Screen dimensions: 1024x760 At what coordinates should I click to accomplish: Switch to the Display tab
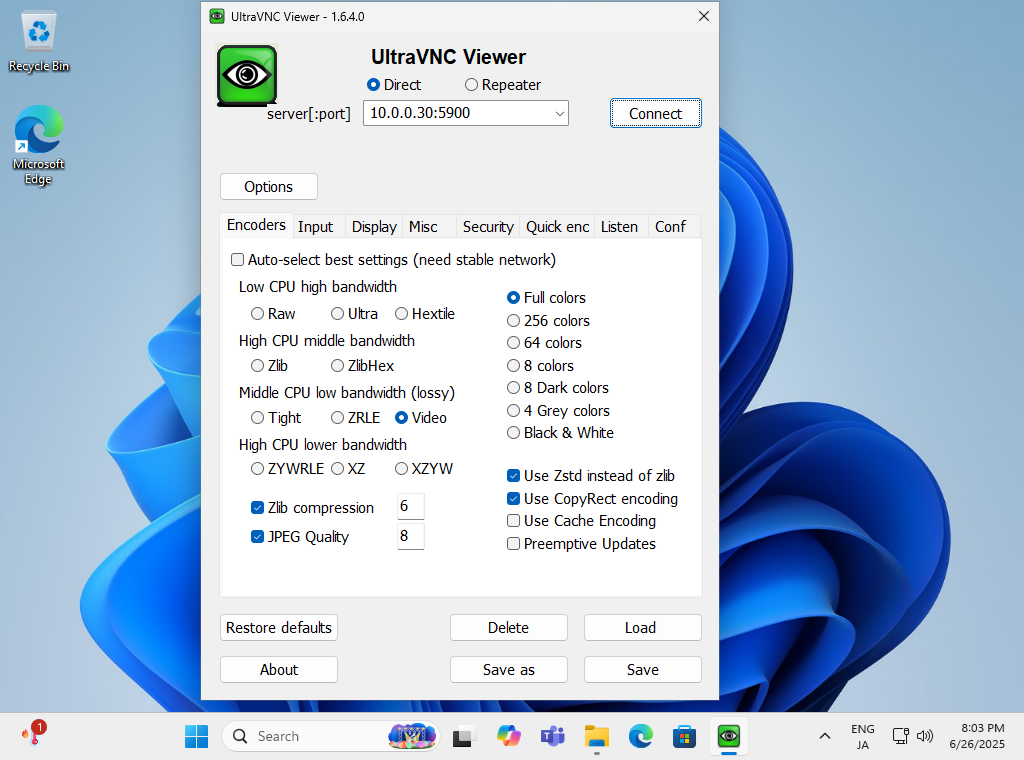[x=373, y=227]
